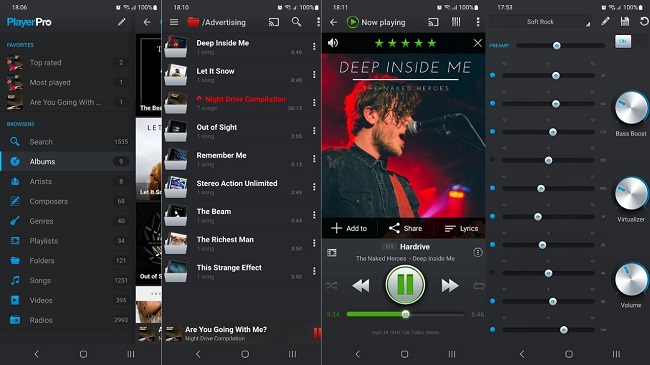Screen dimensions: 650x365
Task: Tap the Folders icon in sidebar
Action: (x=15, y=260)
